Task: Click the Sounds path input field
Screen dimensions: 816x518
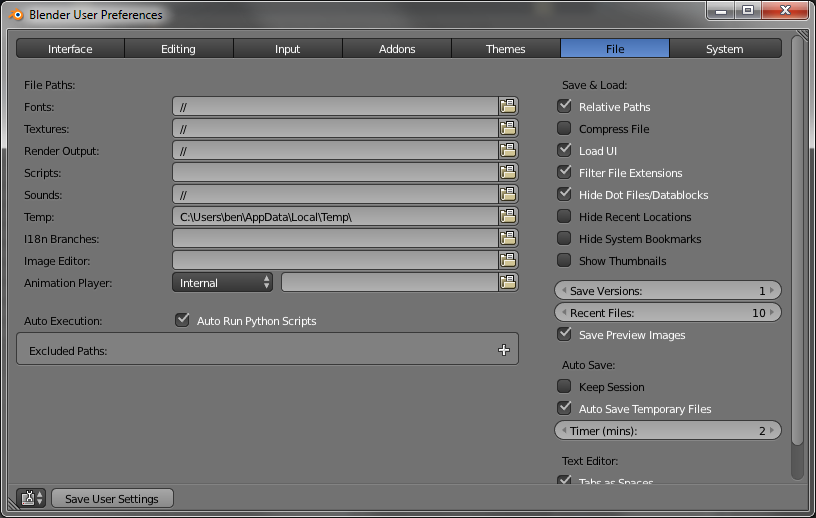Action: pyautogui.click(x=335, y=194)
